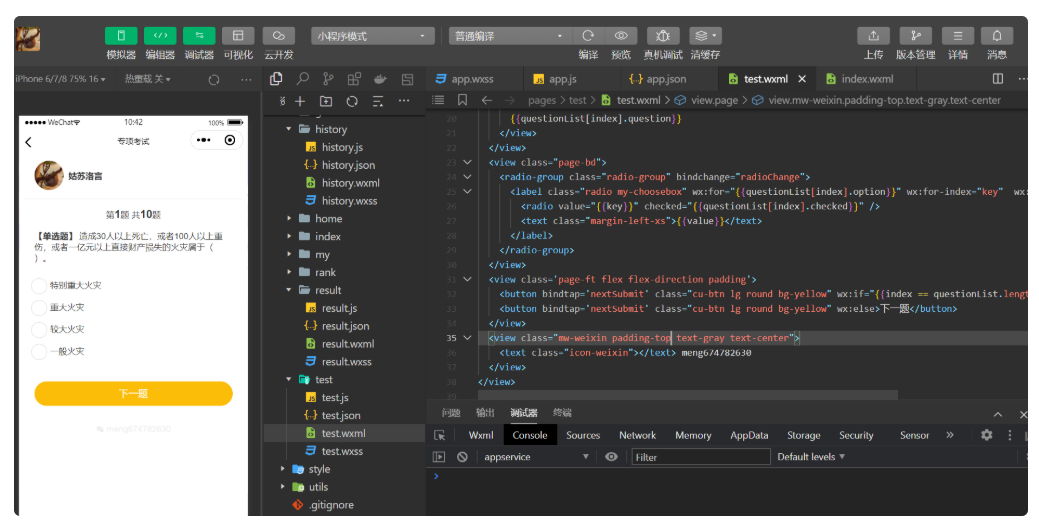
Task: Open 热重载 hot reload dropdown
Action: [x=148, y=79]
